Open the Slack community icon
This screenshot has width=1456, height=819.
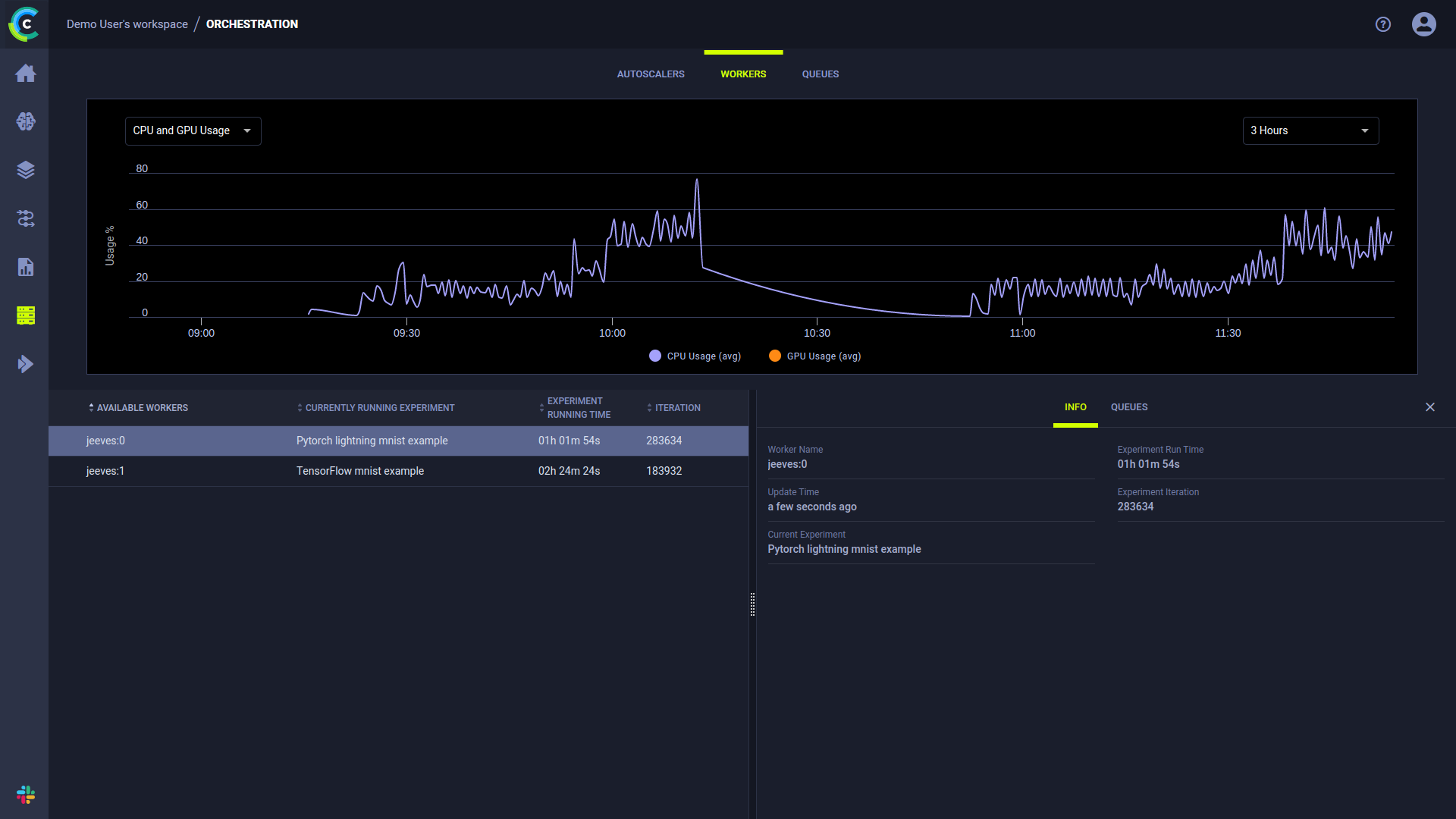tap(25, 794)
